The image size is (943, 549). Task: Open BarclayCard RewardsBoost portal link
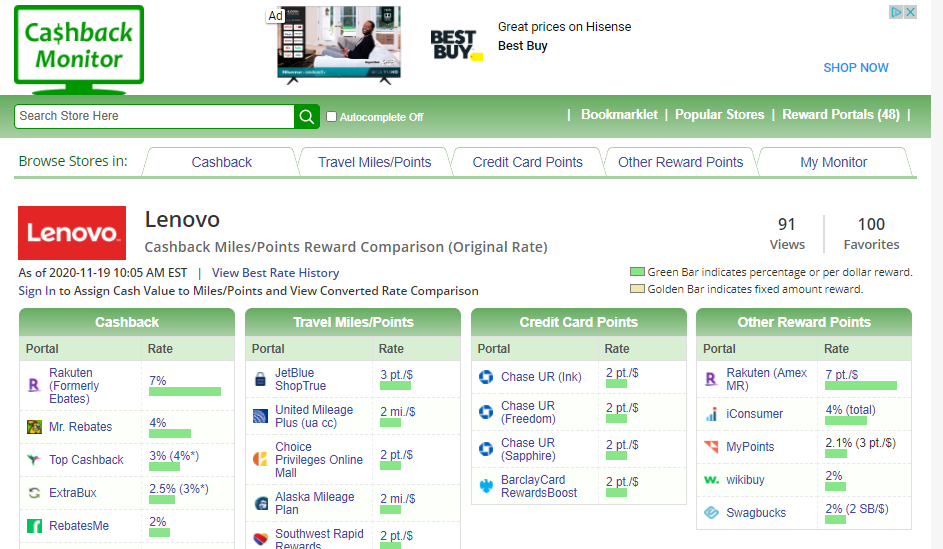[539, 486]
